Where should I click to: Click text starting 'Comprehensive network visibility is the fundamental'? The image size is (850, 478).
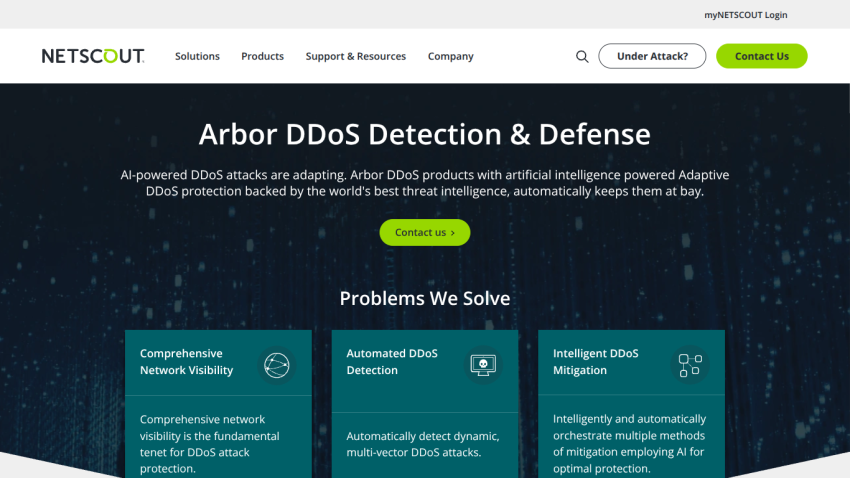(210, 444)
